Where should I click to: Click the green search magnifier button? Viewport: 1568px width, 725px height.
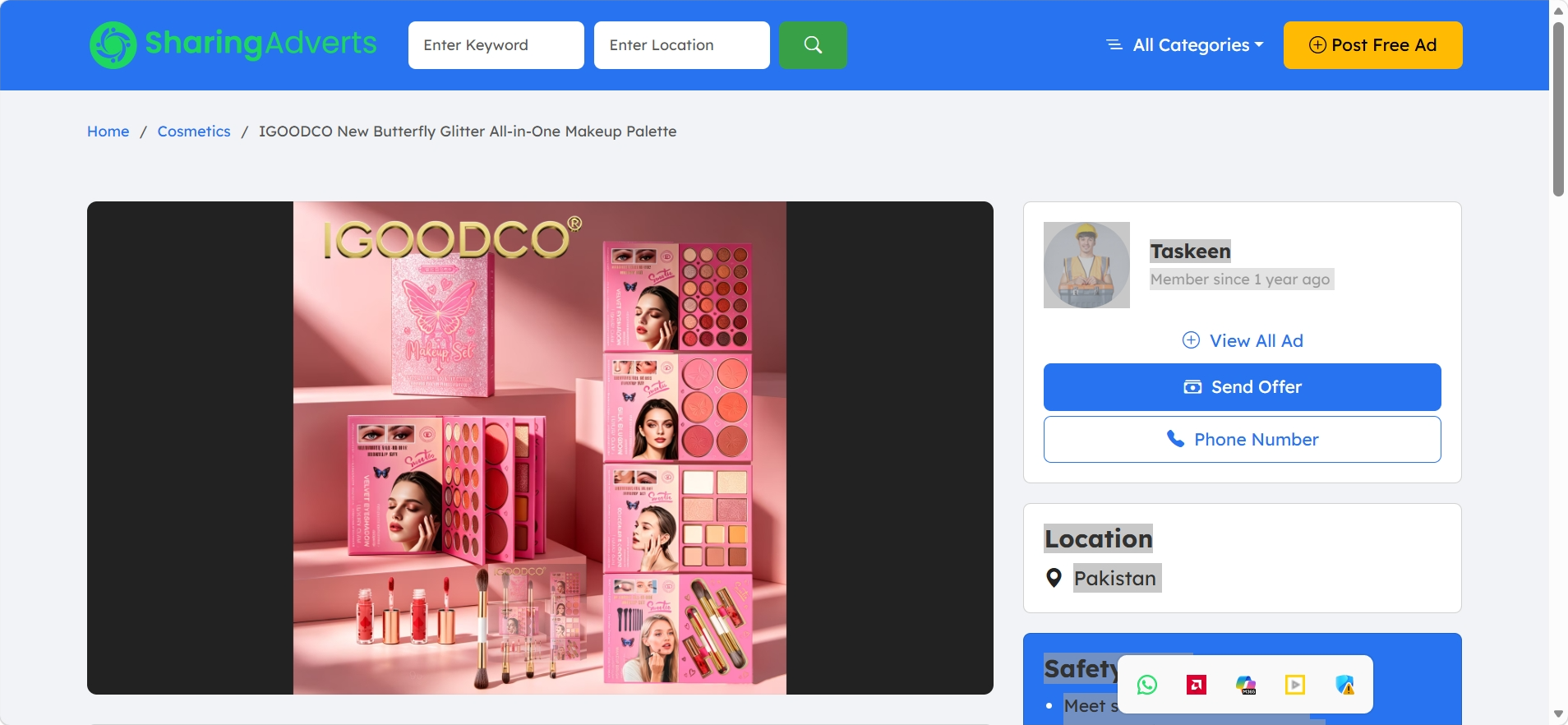pos(813,45)
